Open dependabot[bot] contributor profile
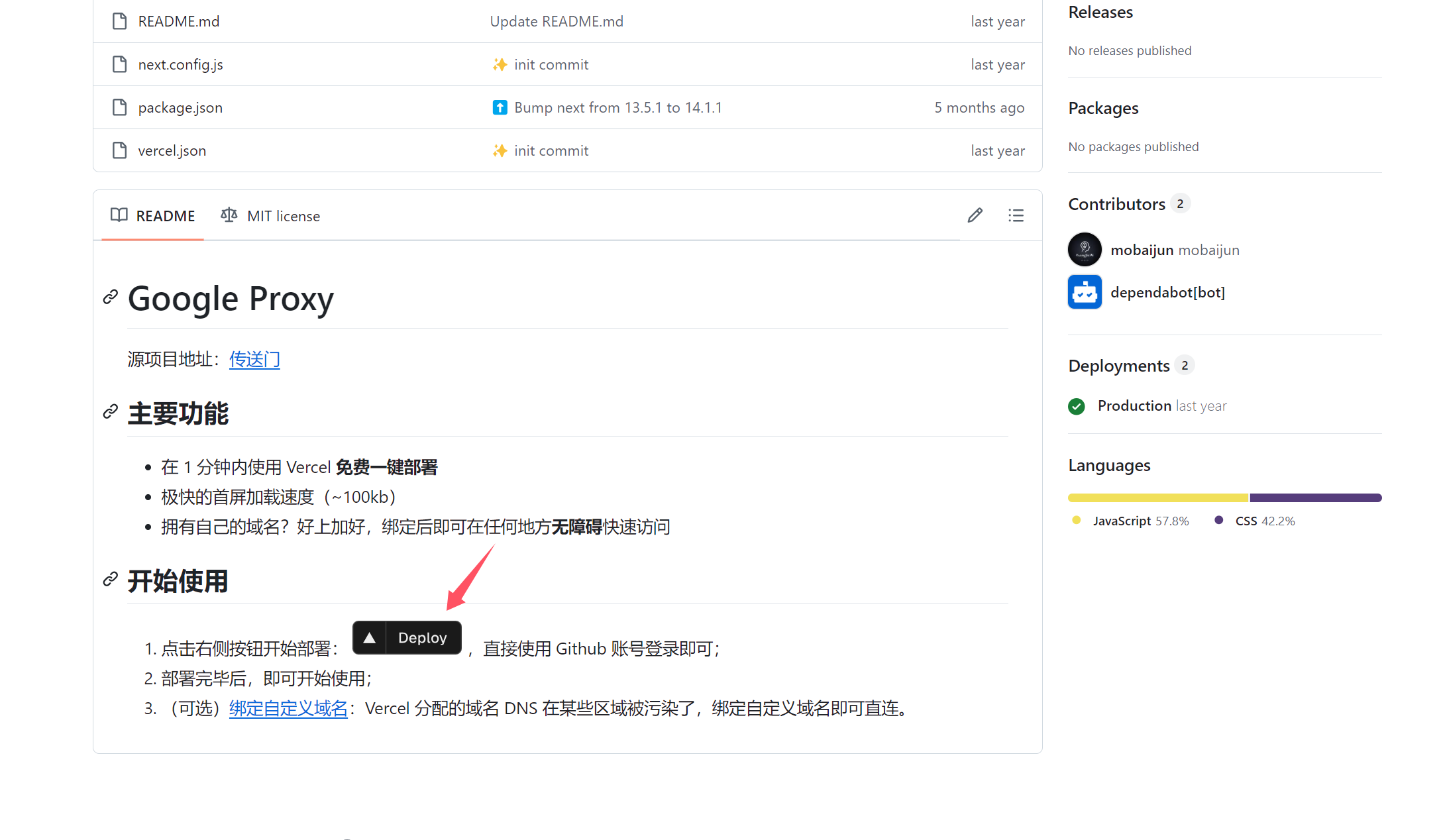Viewport: 1439px width, 840px height. (1167, 292)
